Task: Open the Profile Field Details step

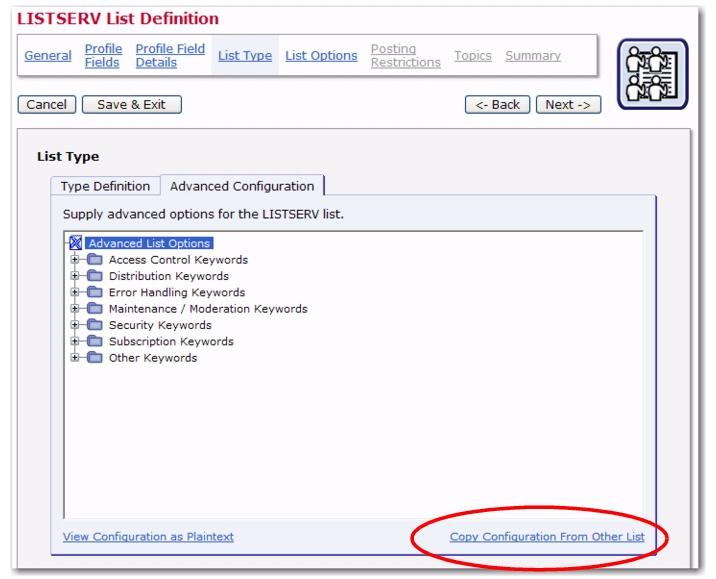Action: pos(170,56)
